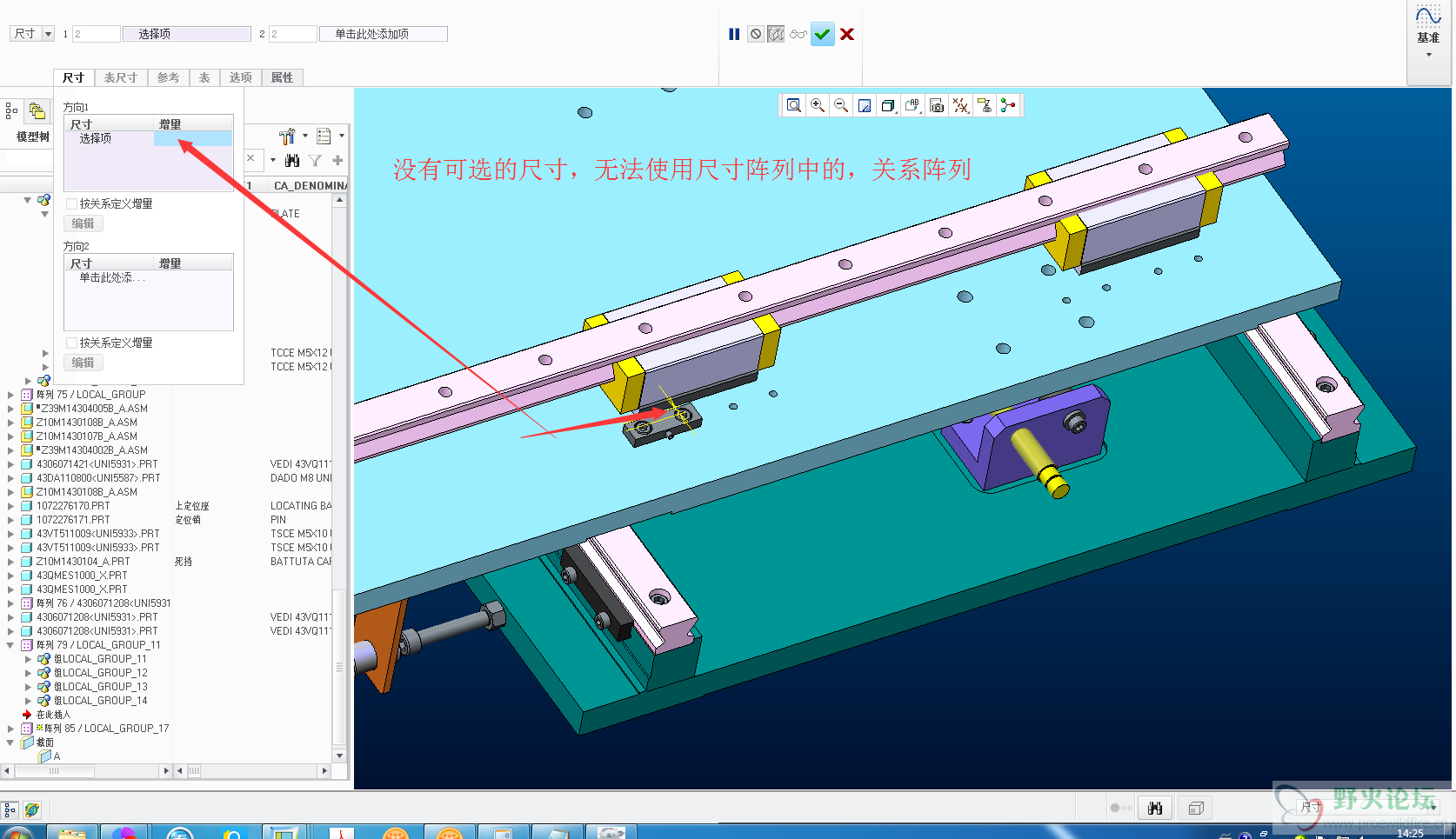Click the plus add icon in tree toolbar
This screenshot has height=839, width=1456.
(337, 160)
